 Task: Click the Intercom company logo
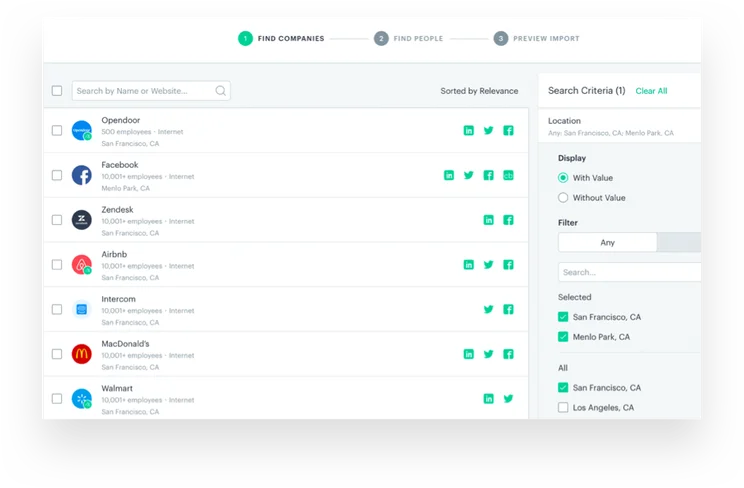pyautogui.click(x=82, y=309)
